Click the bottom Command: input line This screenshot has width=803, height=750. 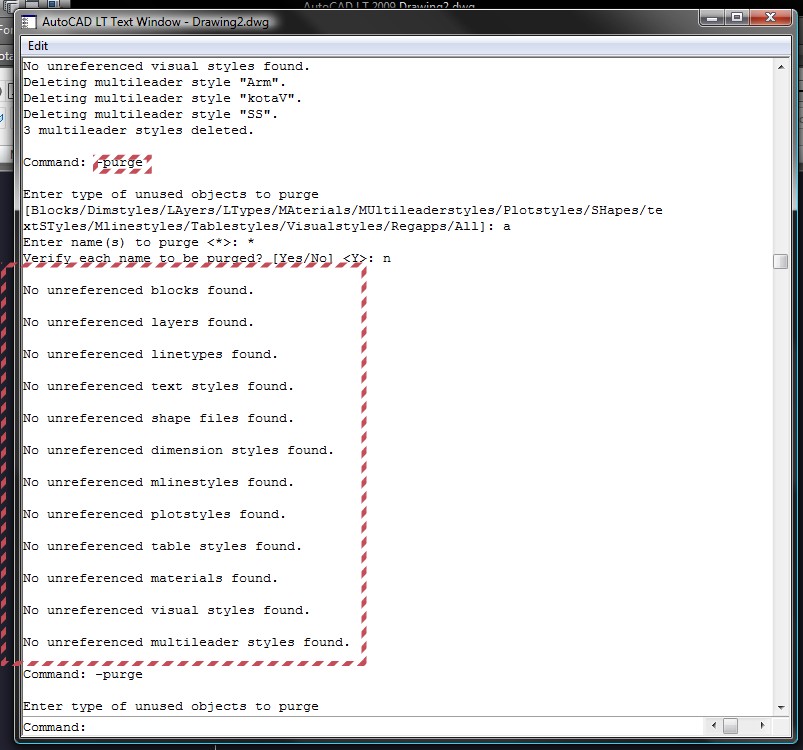(x=364, y=726)
